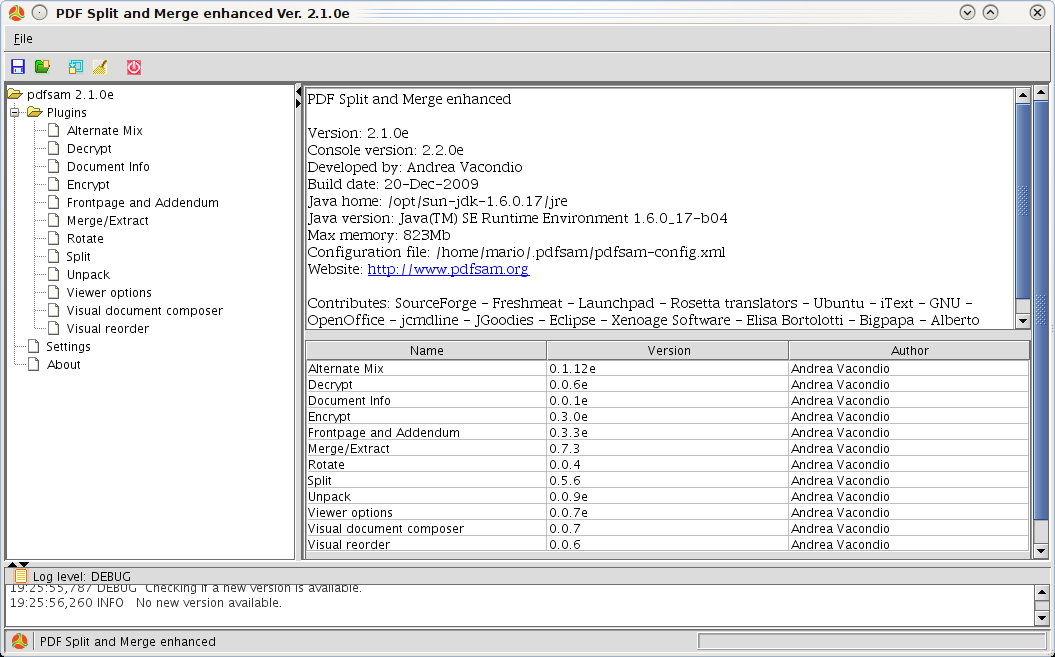Select Encrypt in the plugins tree
Image resolution: width=1055 pixels, height=657 pixels.
pos(87,184)
